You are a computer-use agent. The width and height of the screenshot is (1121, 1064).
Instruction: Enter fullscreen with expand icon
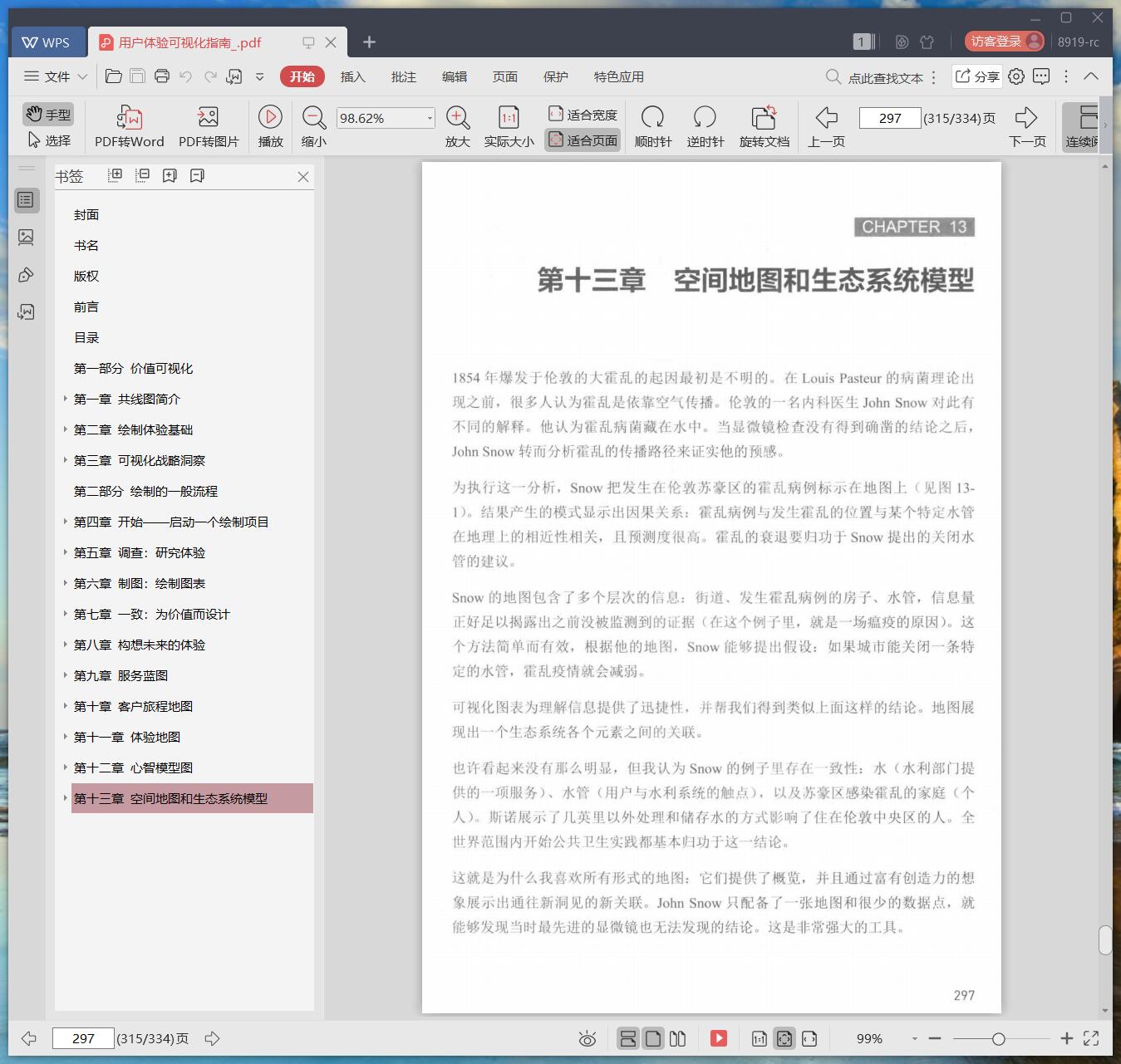(1091, 1038)
